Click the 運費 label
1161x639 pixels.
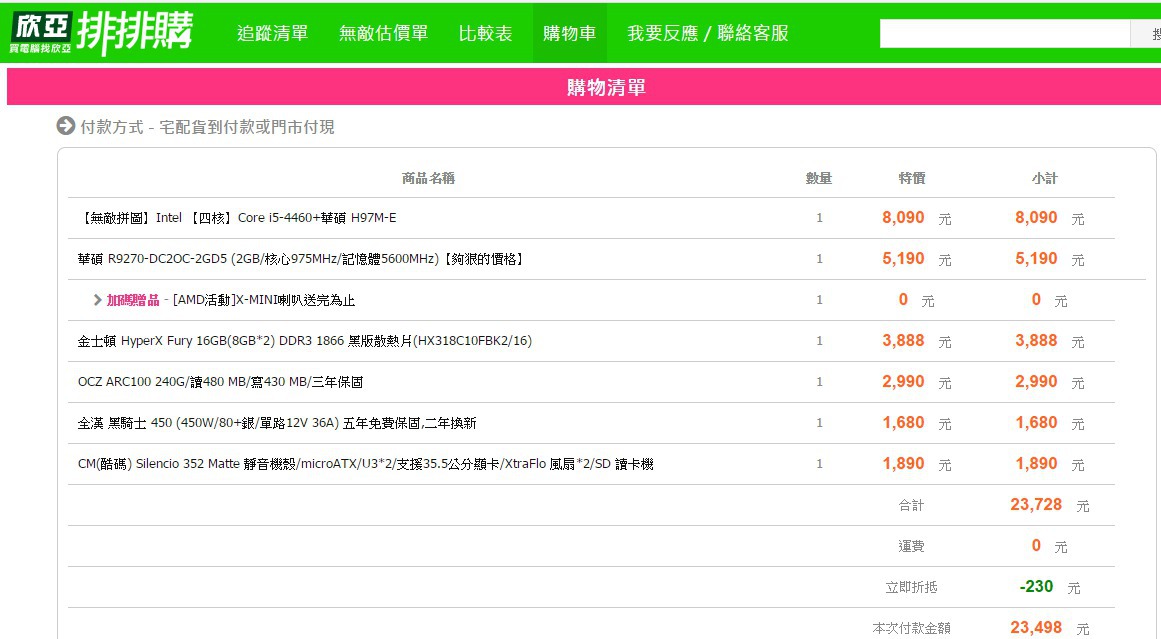(911, 546)
